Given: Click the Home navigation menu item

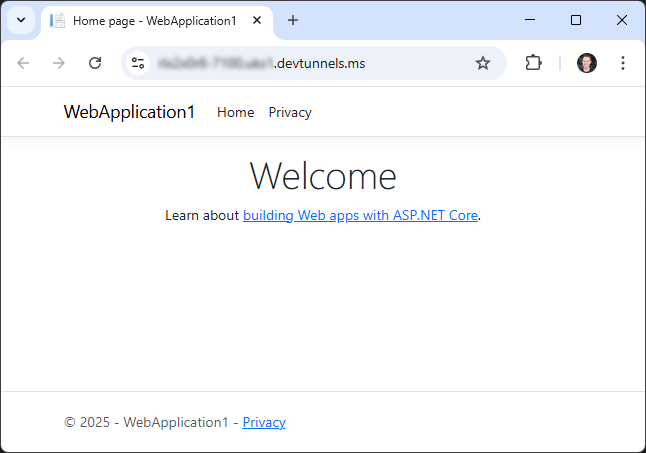Looking at the screenshot, I should coord(235,112).
